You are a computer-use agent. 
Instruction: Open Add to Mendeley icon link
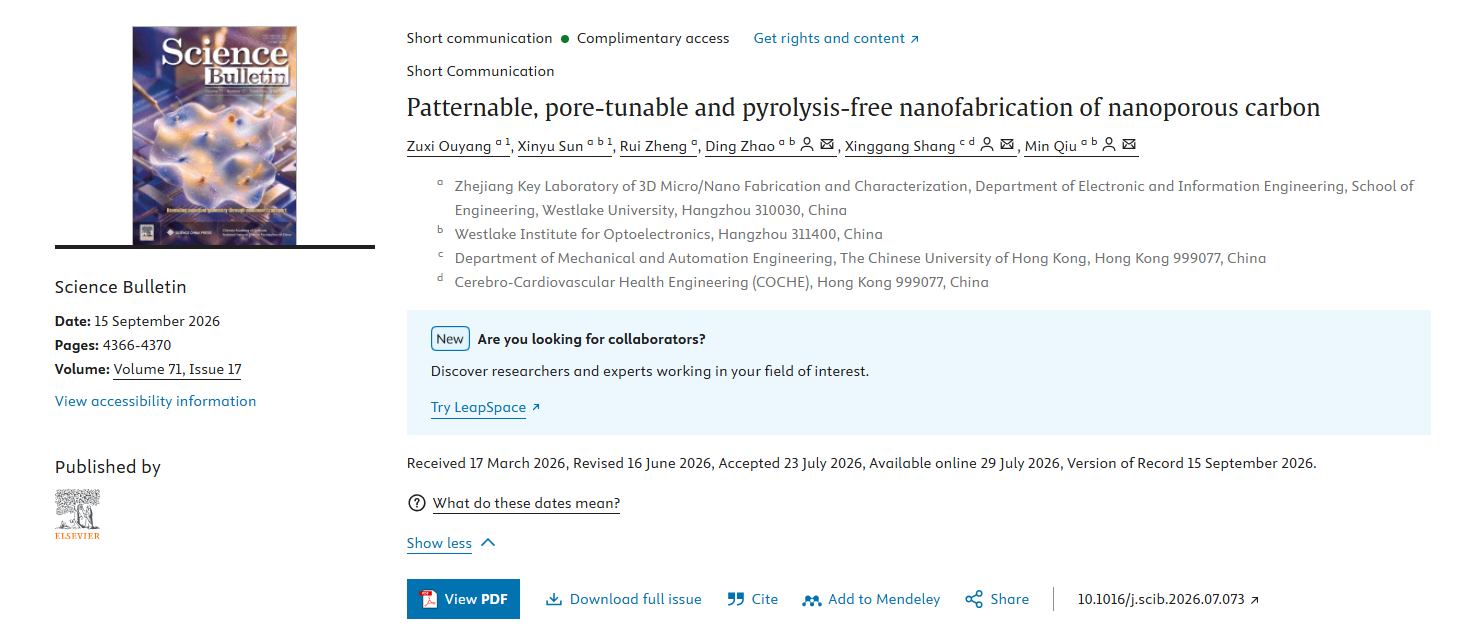tap(811, 599)
